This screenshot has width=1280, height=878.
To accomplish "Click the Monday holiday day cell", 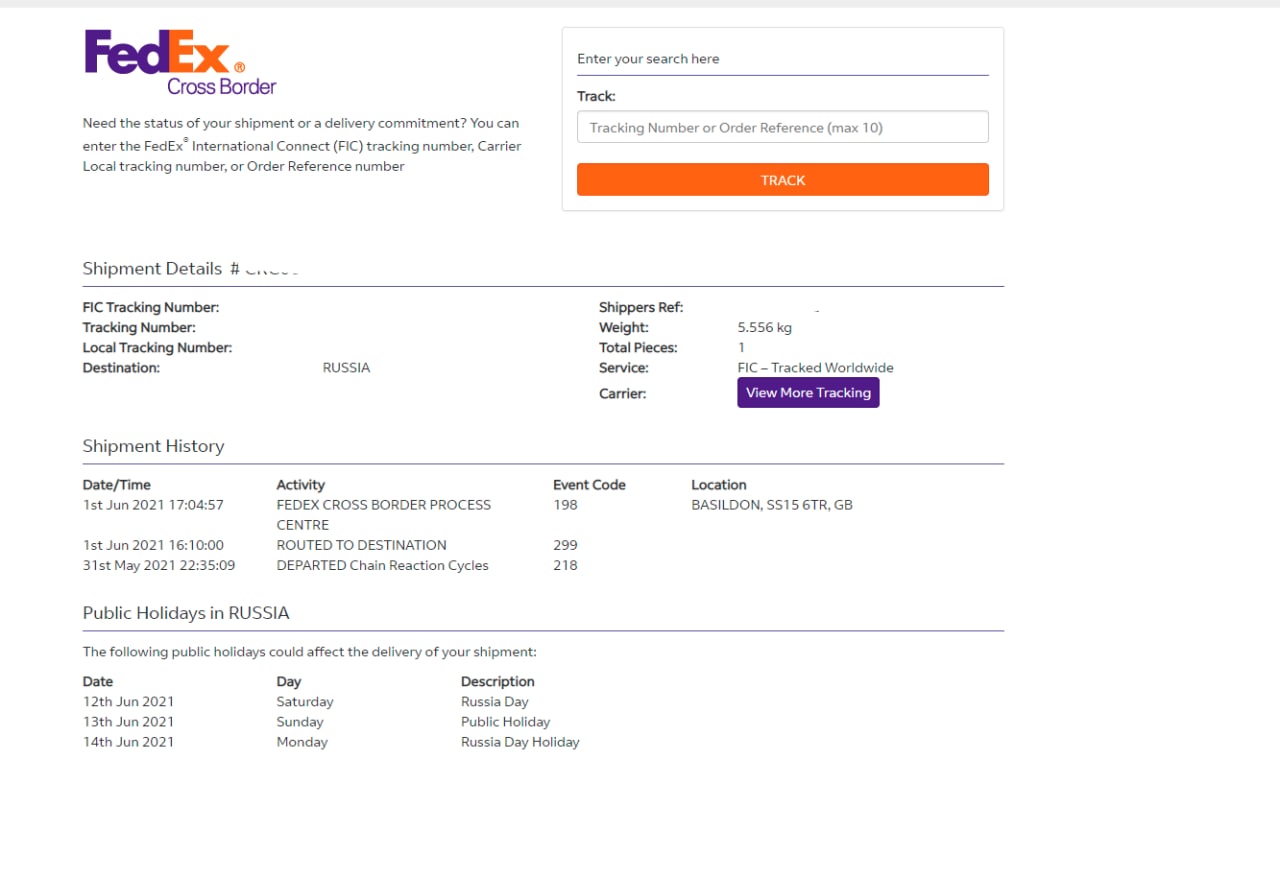I will tap(302, 742).
